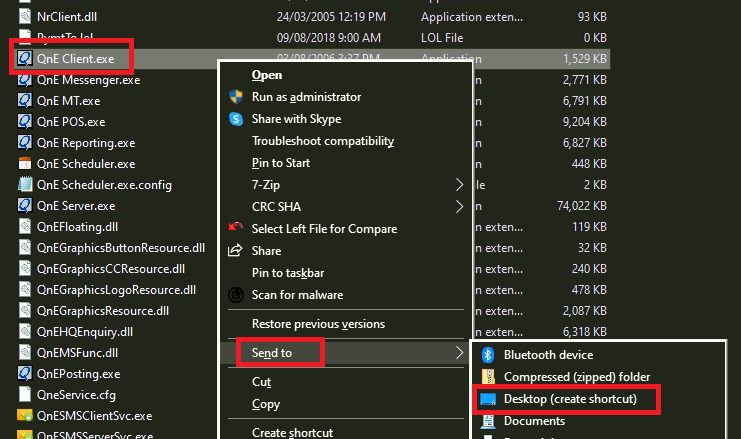Click the QnE MT.exe file icon
The image size is (741, 439).
click(x=25, y=101)
